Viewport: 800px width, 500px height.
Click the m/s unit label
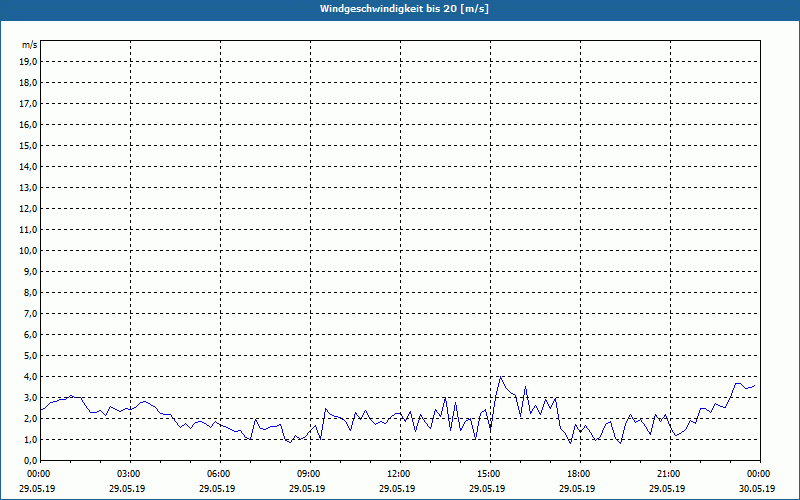coord(30,45)
